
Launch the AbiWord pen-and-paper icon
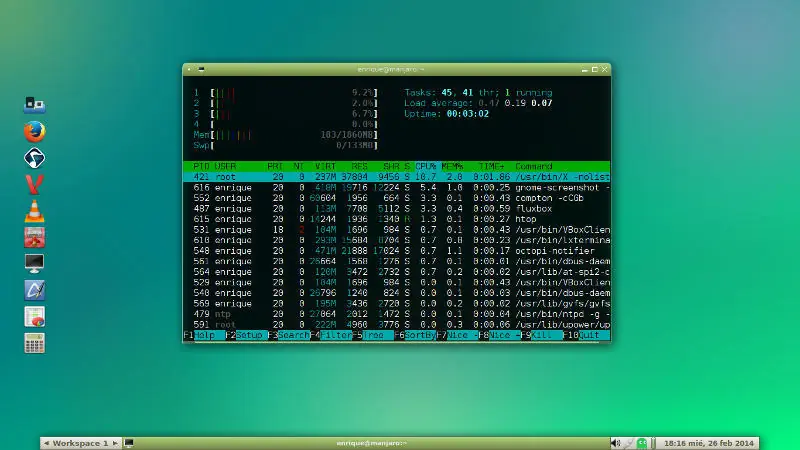click(x=35, y=290)
